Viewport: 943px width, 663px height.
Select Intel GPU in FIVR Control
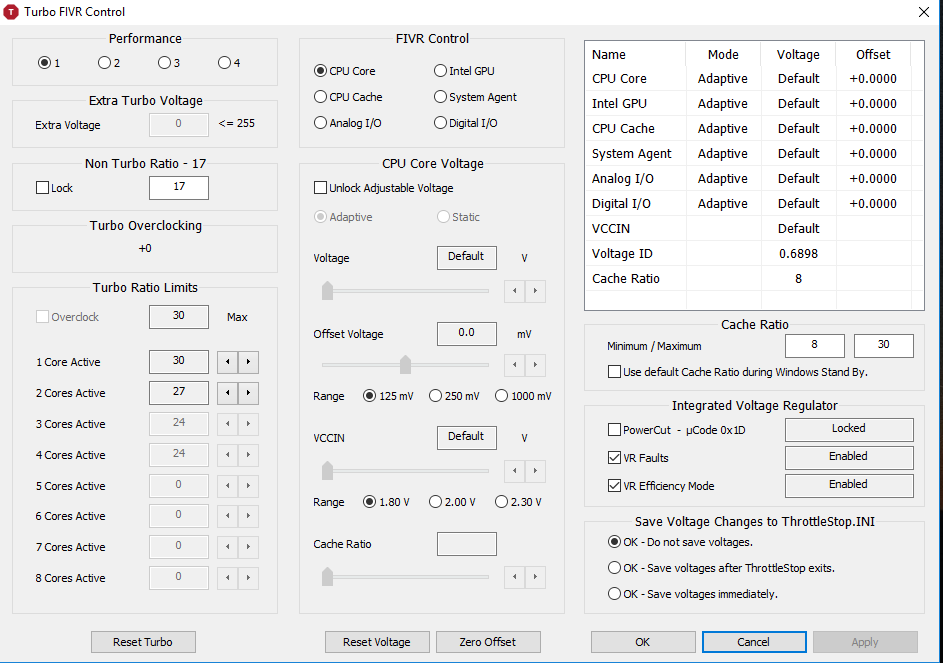[441, 71]
